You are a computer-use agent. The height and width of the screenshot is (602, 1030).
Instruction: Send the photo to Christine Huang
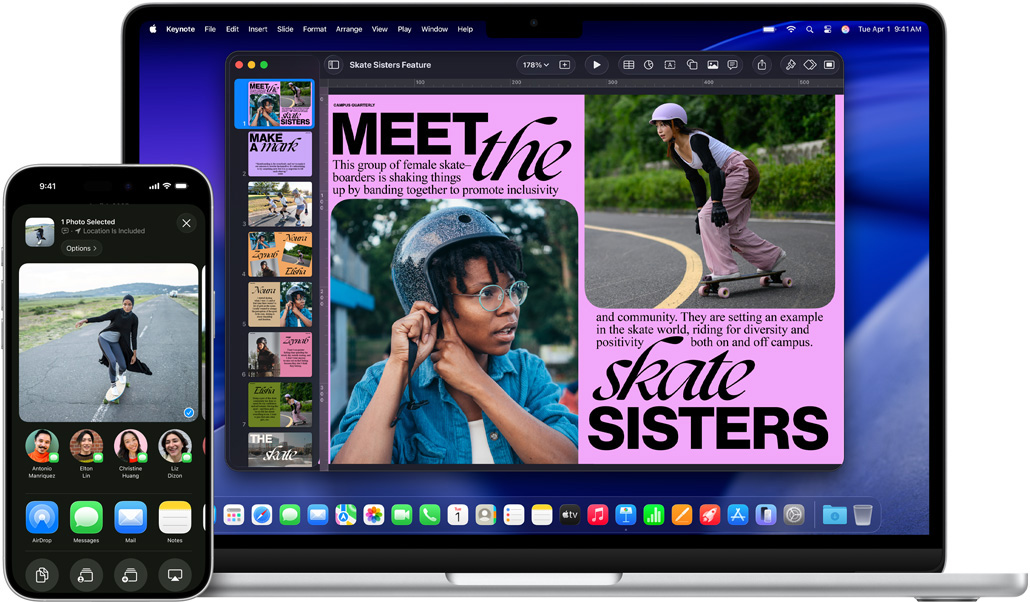pyautogui.click(x=130, y=445)
